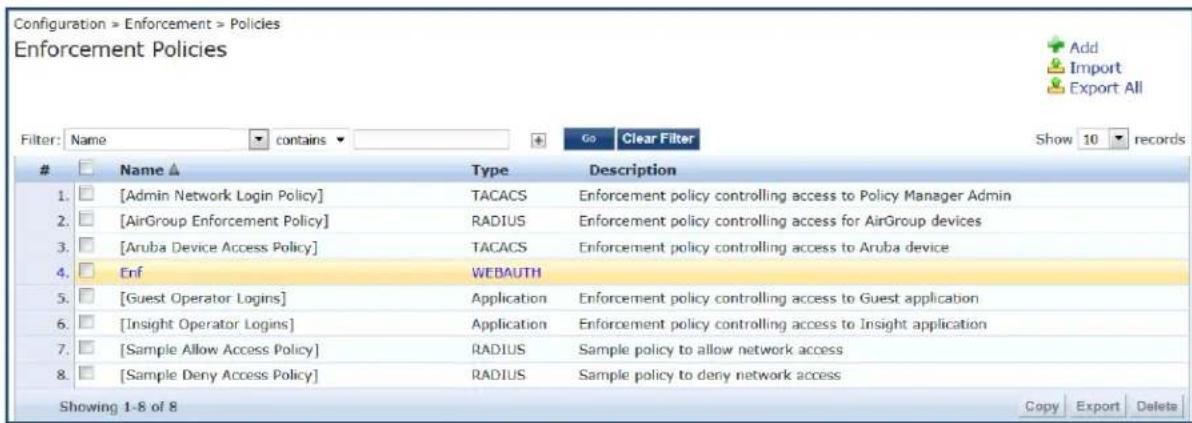
Task: Check the box for Admin Network Login Policy
Action: coord(87,196)
